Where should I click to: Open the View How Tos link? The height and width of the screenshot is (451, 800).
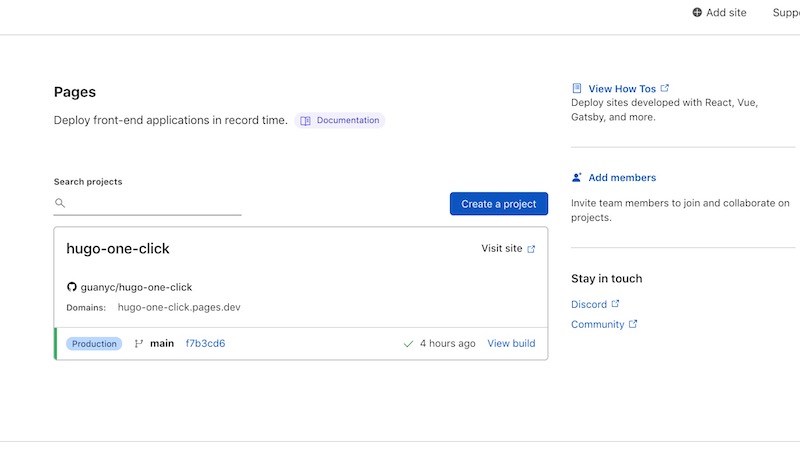coord(622,89)
